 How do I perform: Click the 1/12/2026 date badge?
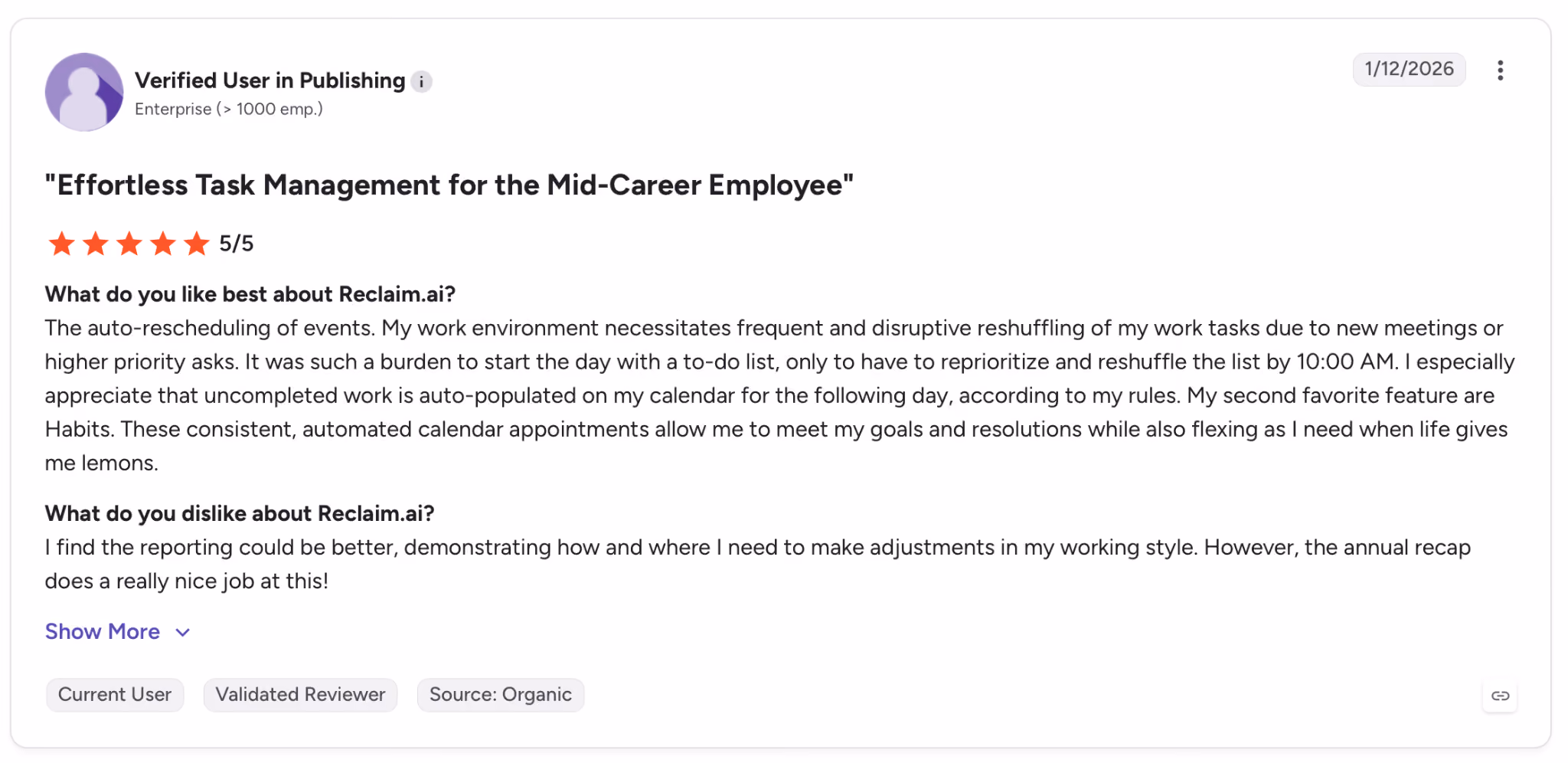coord(1409,69)
